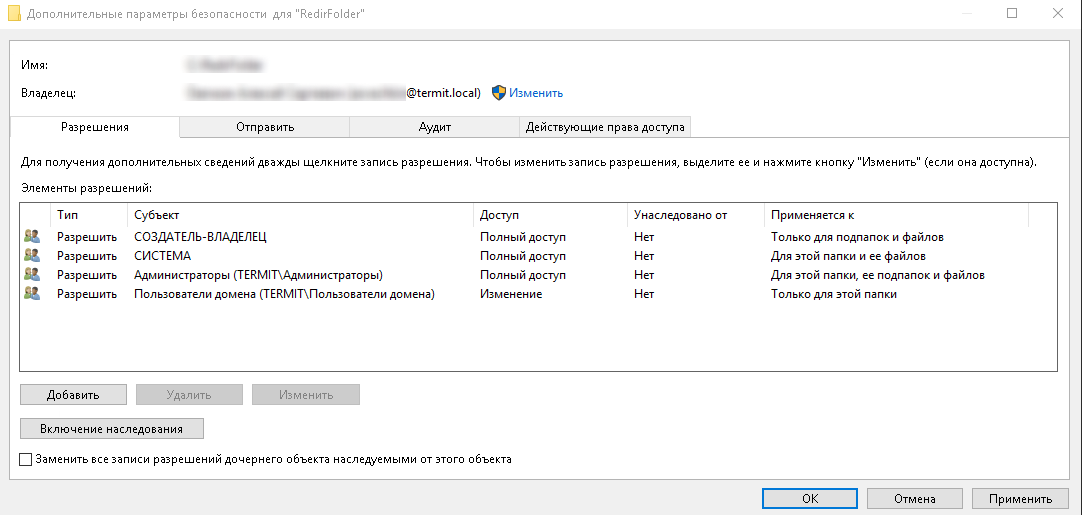This screenshot has height=515, width=1082.
Task: Click group icon of Администраторы row
Action: pyautogui.click(x=32, y=275)
